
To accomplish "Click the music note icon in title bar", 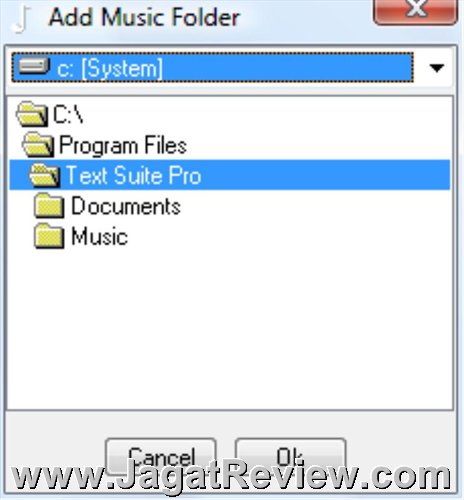I will coord(21,19).
